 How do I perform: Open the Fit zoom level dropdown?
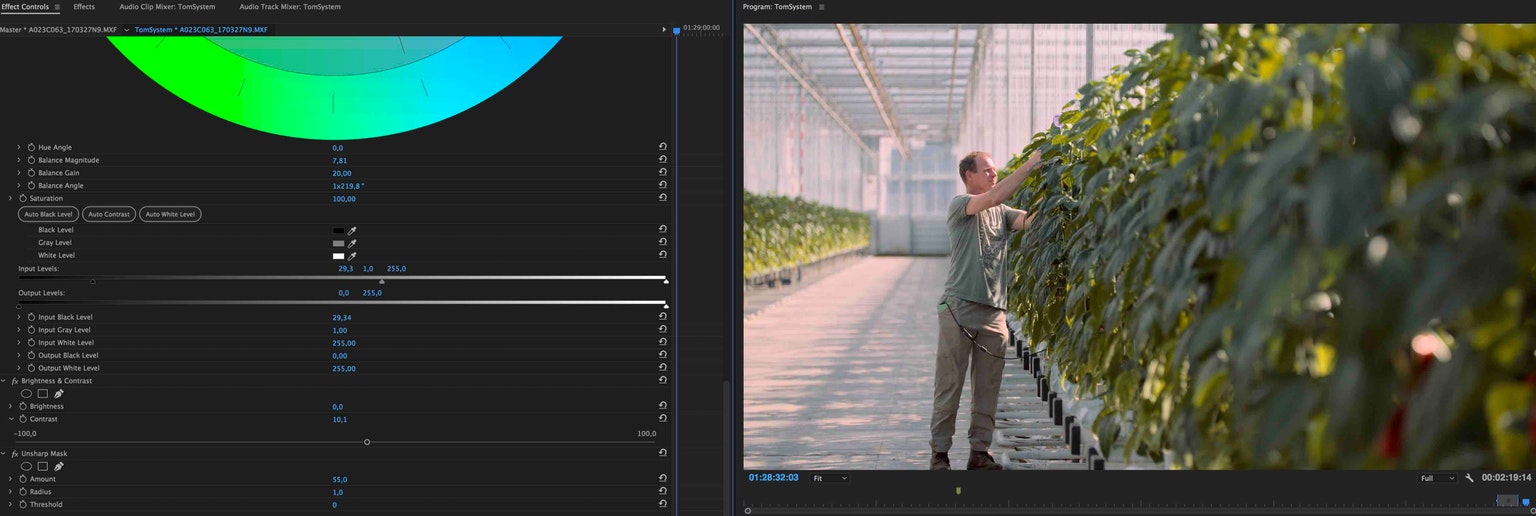(x=830, y=478)
